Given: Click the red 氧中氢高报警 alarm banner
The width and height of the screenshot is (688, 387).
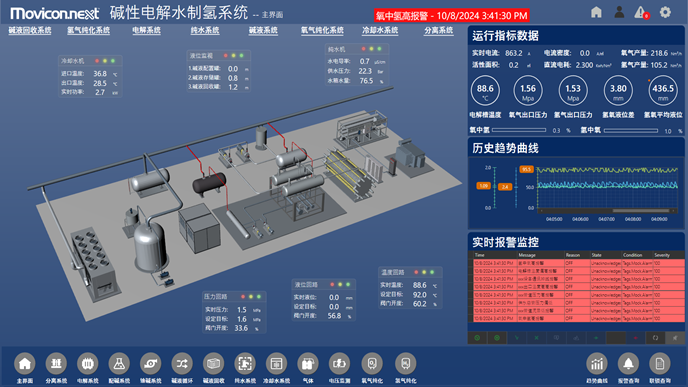Looking at the screenshot, I should pos(452,16).
